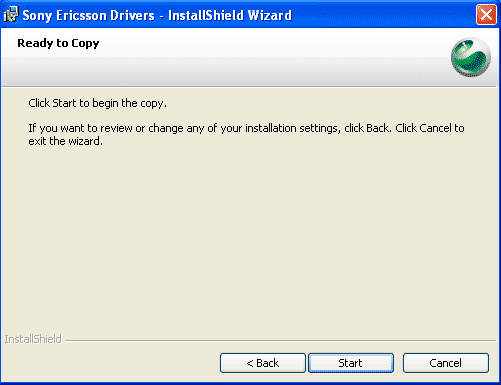Click the grayed InstallShield label at bottom left
Screen dimensions: 501x385
[x=33, y=339]
